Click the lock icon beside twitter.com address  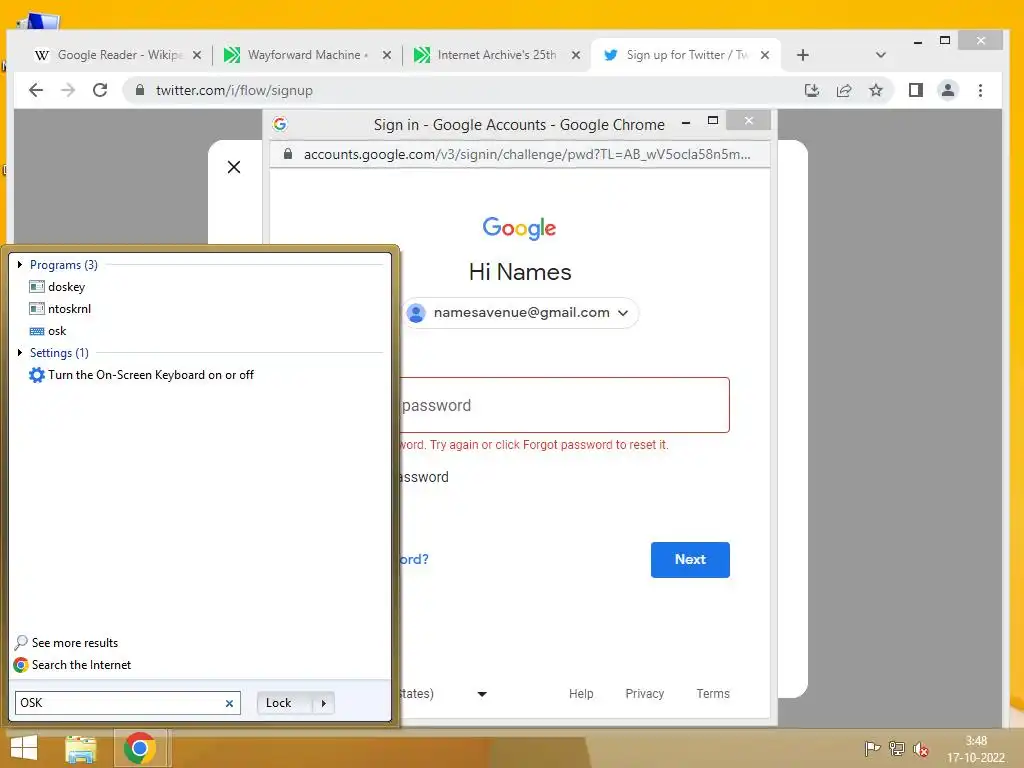[x=139, y=90]
